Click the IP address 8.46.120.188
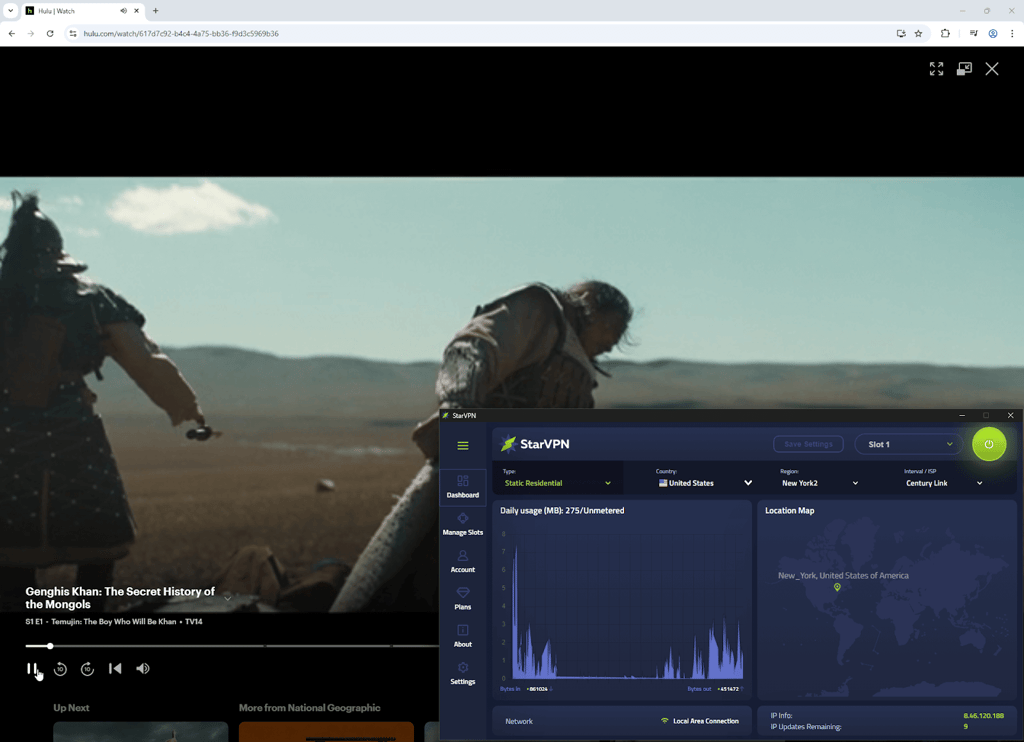The width and height of the screenshot is (1024, 742). tap(984, 715)
